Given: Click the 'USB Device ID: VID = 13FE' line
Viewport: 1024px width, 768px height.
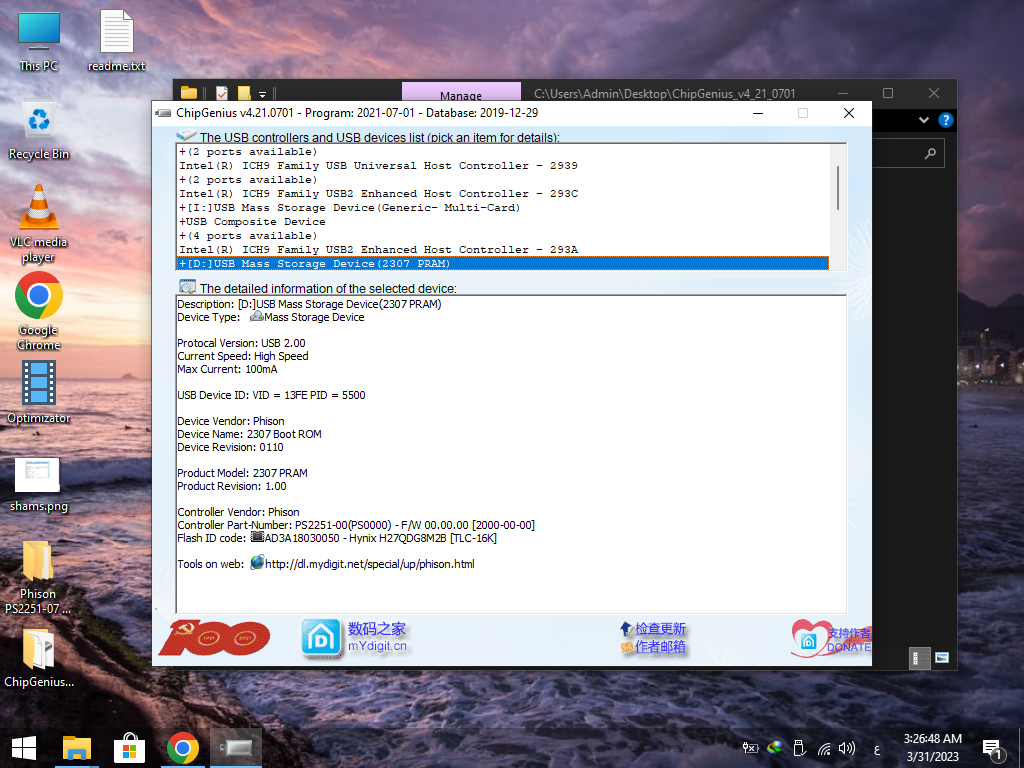Looking at the screenshot, I should (x=271, y=395).
